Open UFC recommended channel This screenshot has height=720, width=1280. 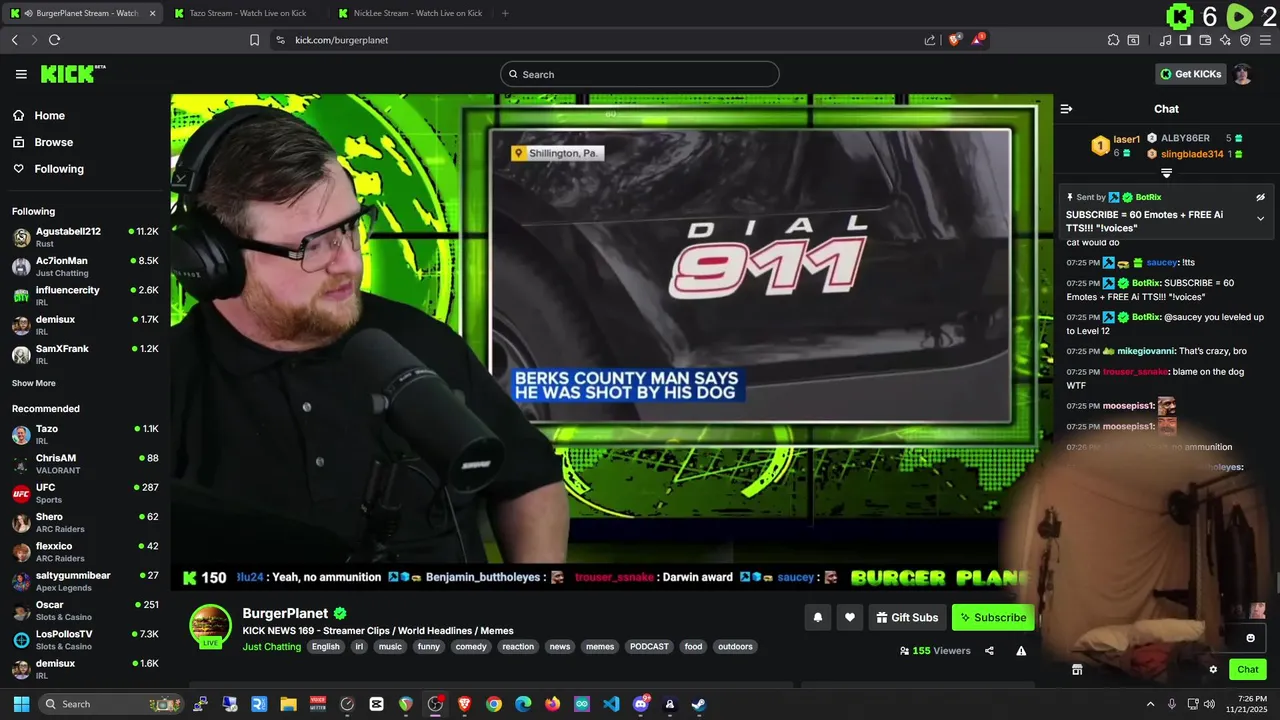85,493
